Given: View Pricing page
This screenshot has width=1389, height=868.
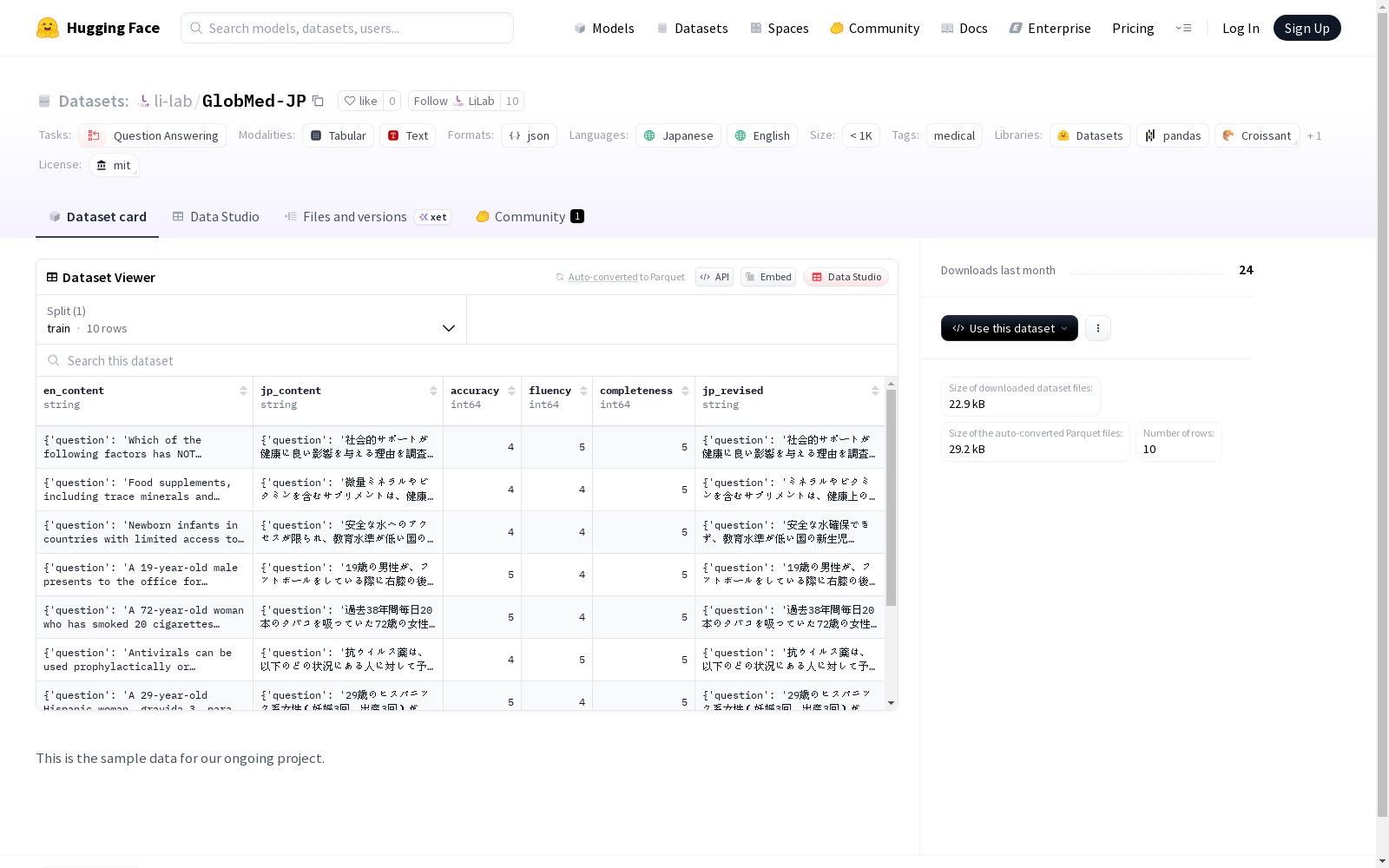Looking at the screenshot, I should coord(1133,28).
